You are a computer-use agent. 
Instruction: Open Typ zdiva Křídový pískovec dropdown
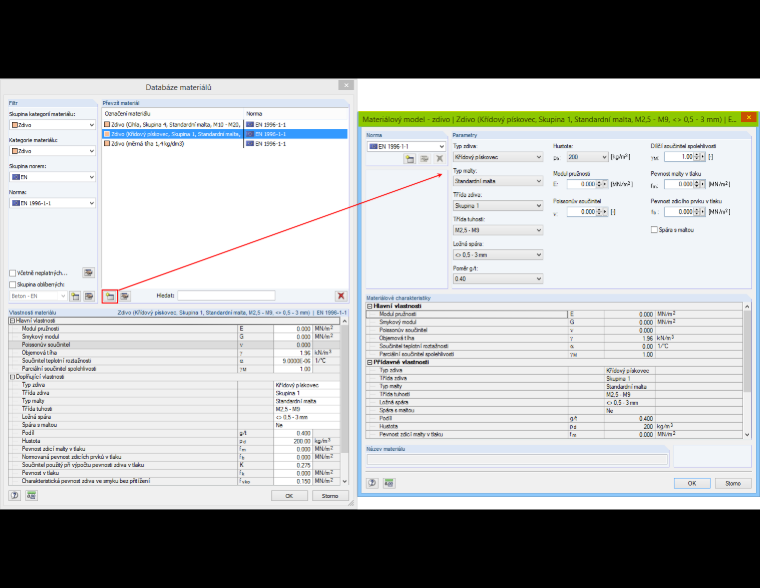498,157
